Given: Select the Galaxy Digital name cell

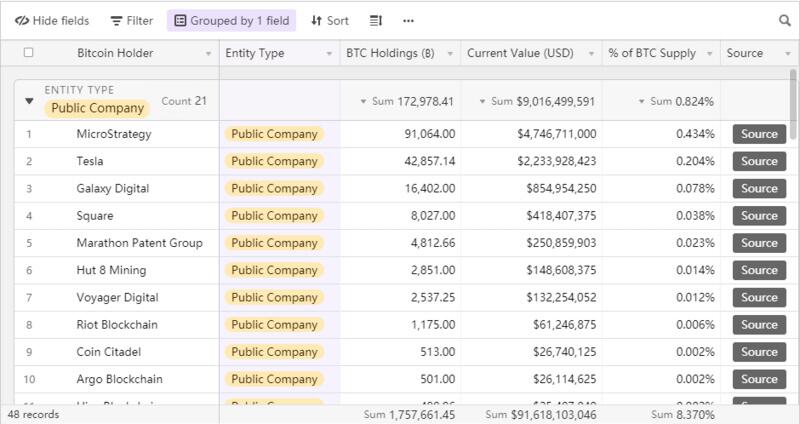Looking at the screenshot, I should click(x=117, y=188).
